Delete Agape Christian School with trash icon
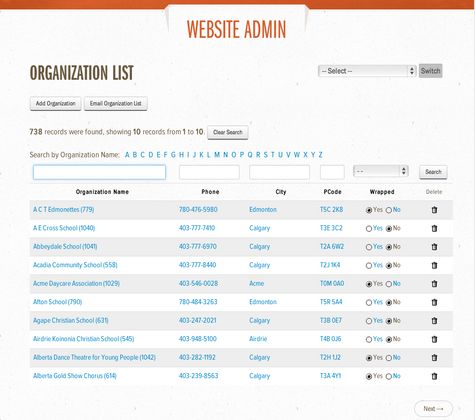475x420 pixels. click(434, 321)
